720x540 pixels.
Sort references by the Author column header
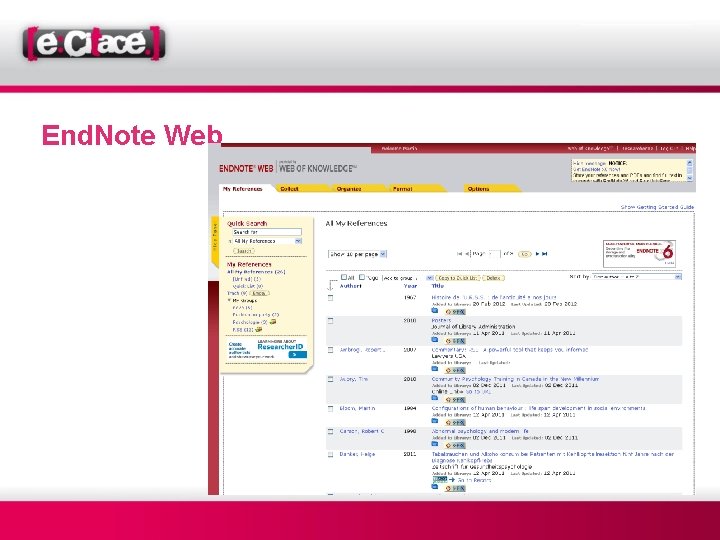tap(350, 286)
